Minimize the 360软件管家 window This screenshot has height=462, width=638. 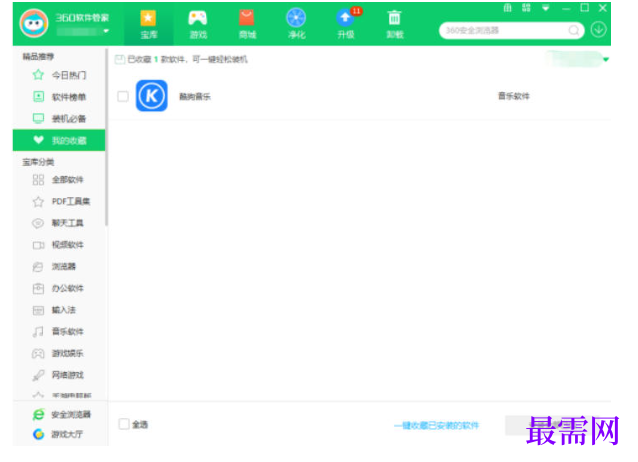tap(566, 8)
